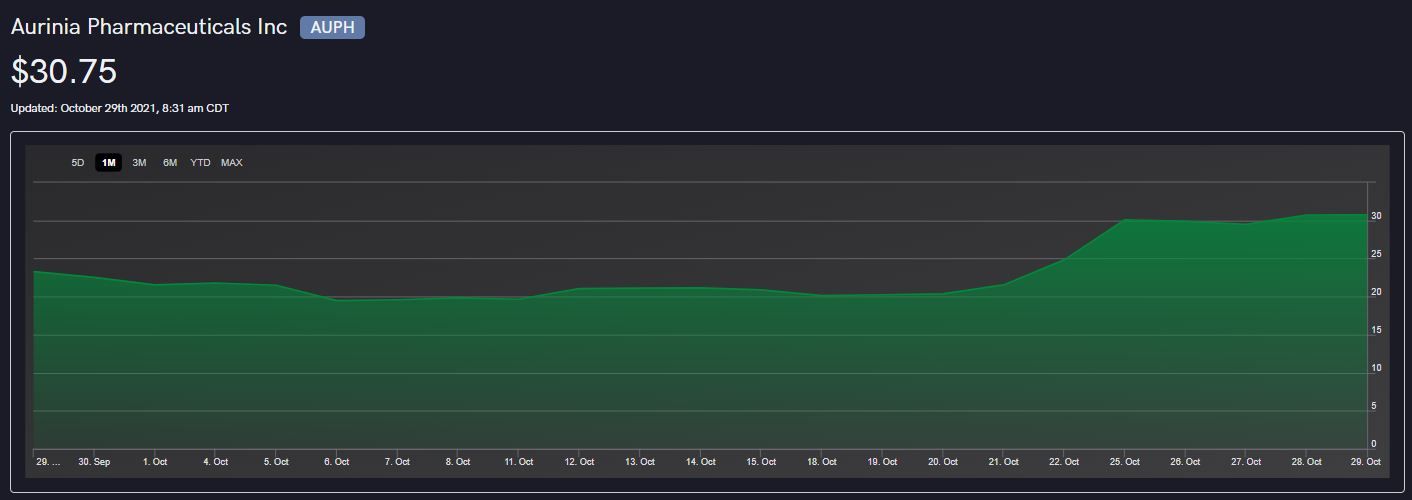Screen dimensions: 1412x500
Task: Click the Aurinia Pharmaceuticals Inc heading
Action: tap(149, 28)
